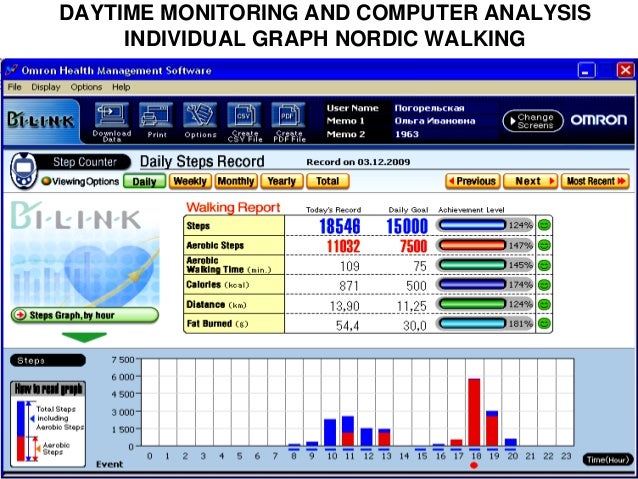This screenshot has height=479, width=638.
Task: Switch to the Monthly view
Action: pyautogui.click(x=236, y=181)
